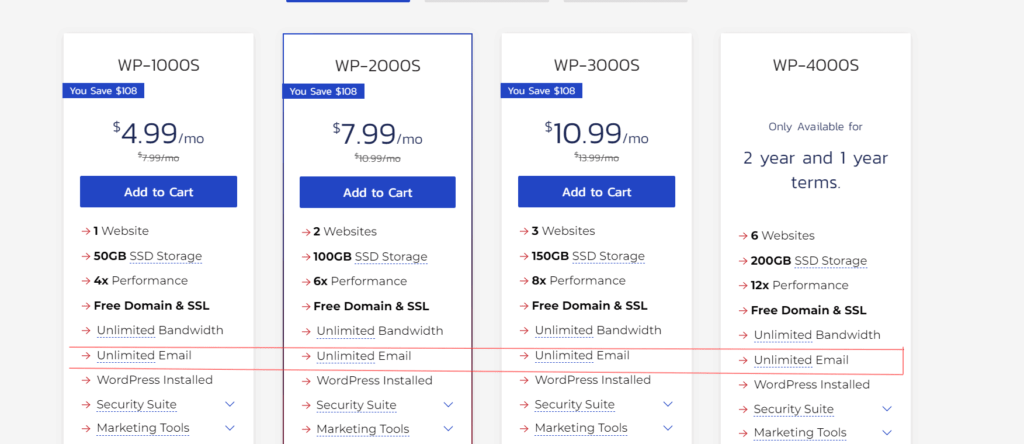The width and height of the screenshot is (1024, 444).
Task: Add the WP-2000S plan to cart
Action: [377, 193]
